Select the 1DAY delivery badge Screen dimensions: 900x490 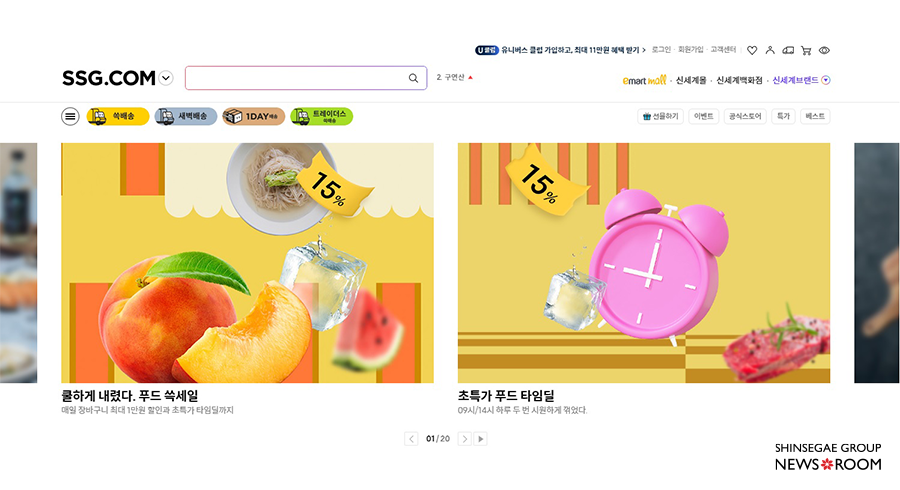254,116
